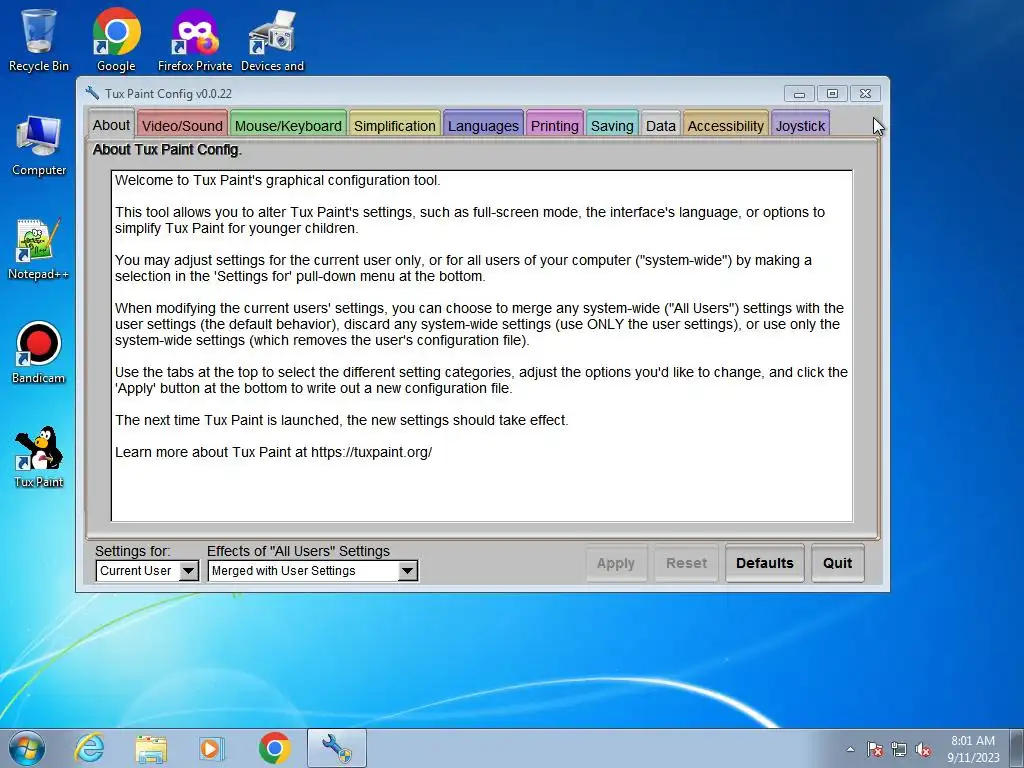Open the Mouse/Keyboard tab
1024x768 pixels.
coord(288,125)
